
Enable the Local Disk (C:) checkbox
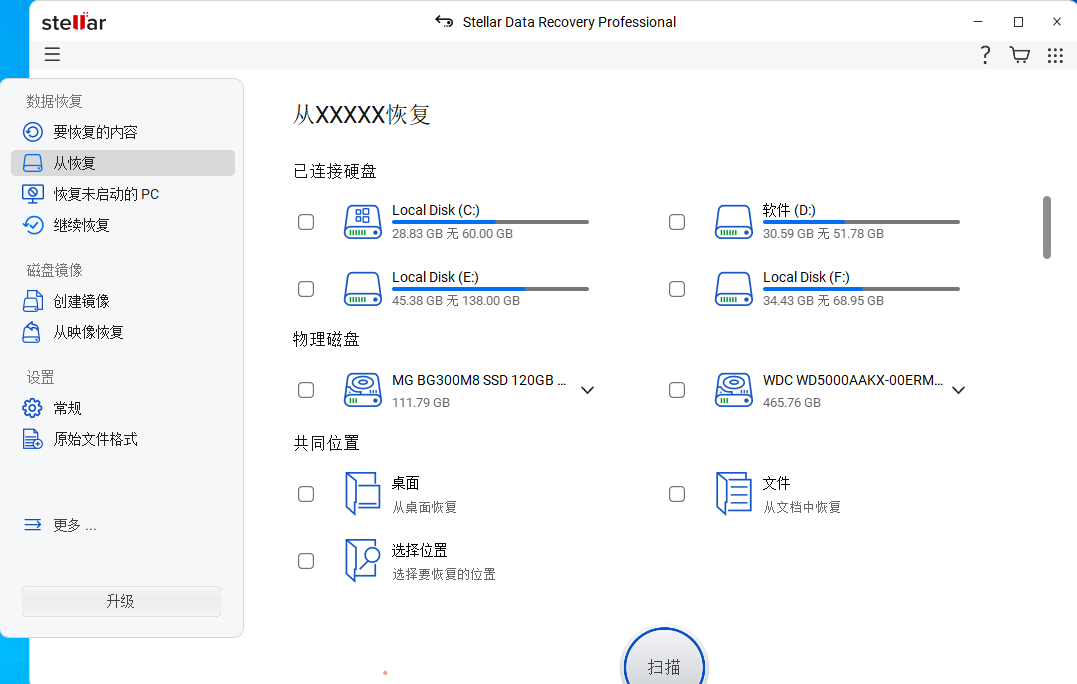coord(306,221)
